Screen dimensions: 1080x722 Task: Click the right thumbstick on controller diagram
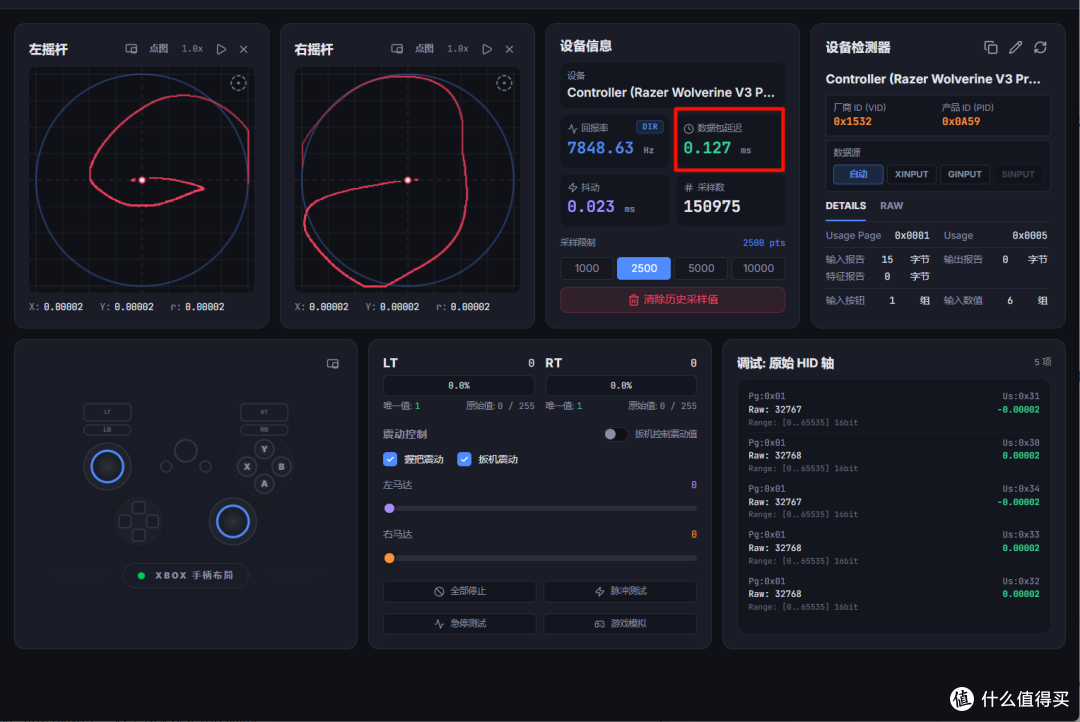click(233, 522)
